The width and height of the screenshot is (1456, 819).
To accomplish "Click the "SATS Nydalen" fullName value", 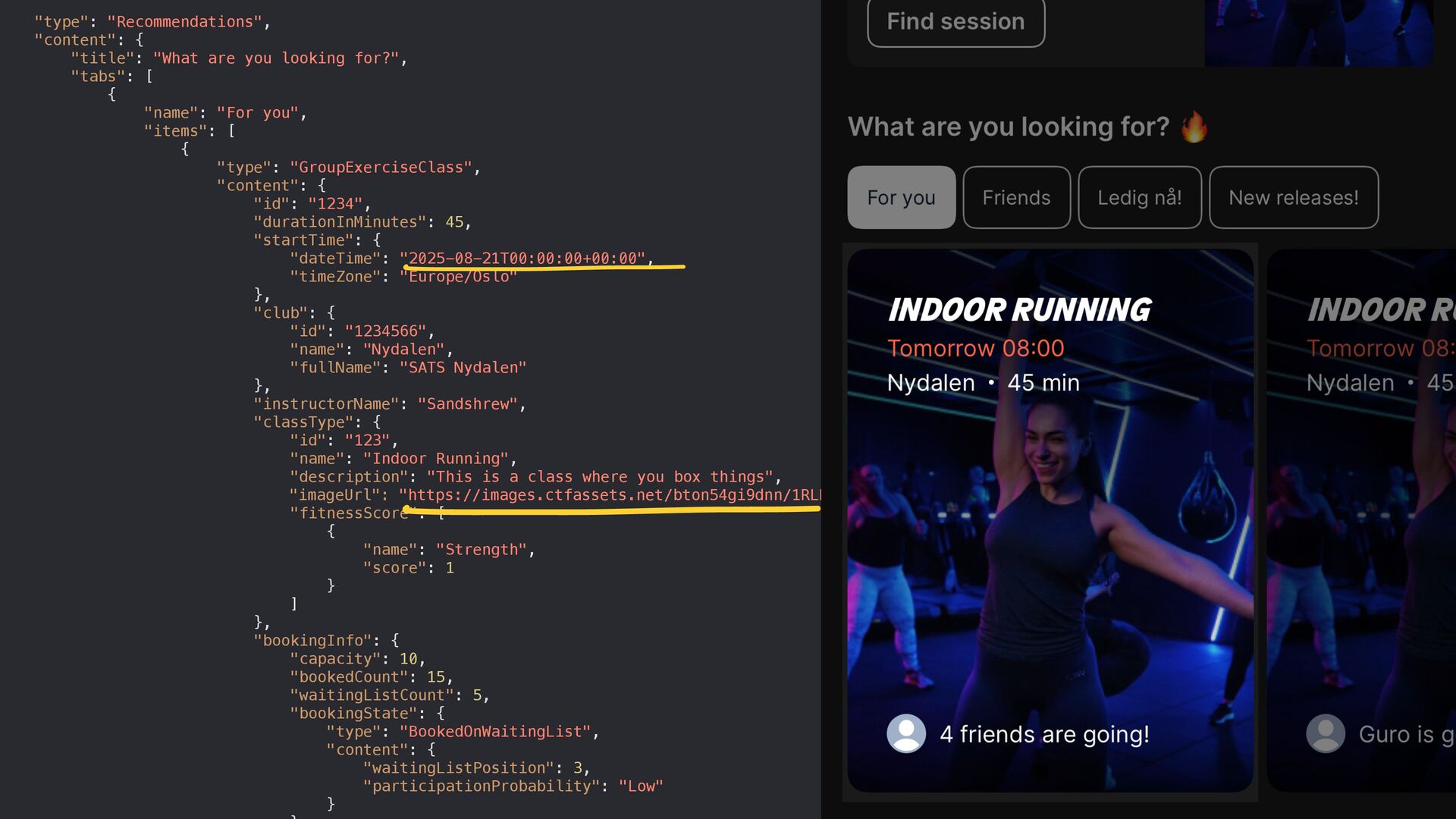I will [463, 368].
